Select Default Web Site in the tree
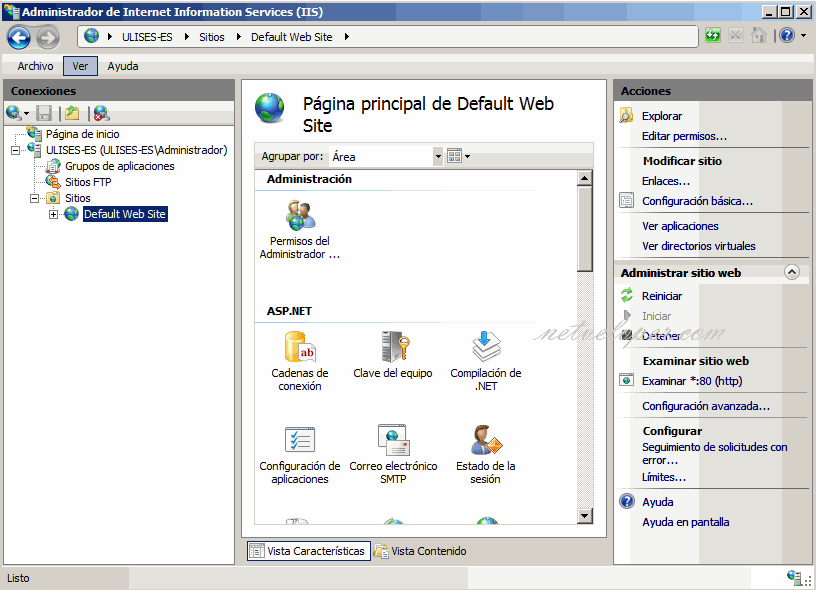 pyautogui.click(x=125, y=214)
